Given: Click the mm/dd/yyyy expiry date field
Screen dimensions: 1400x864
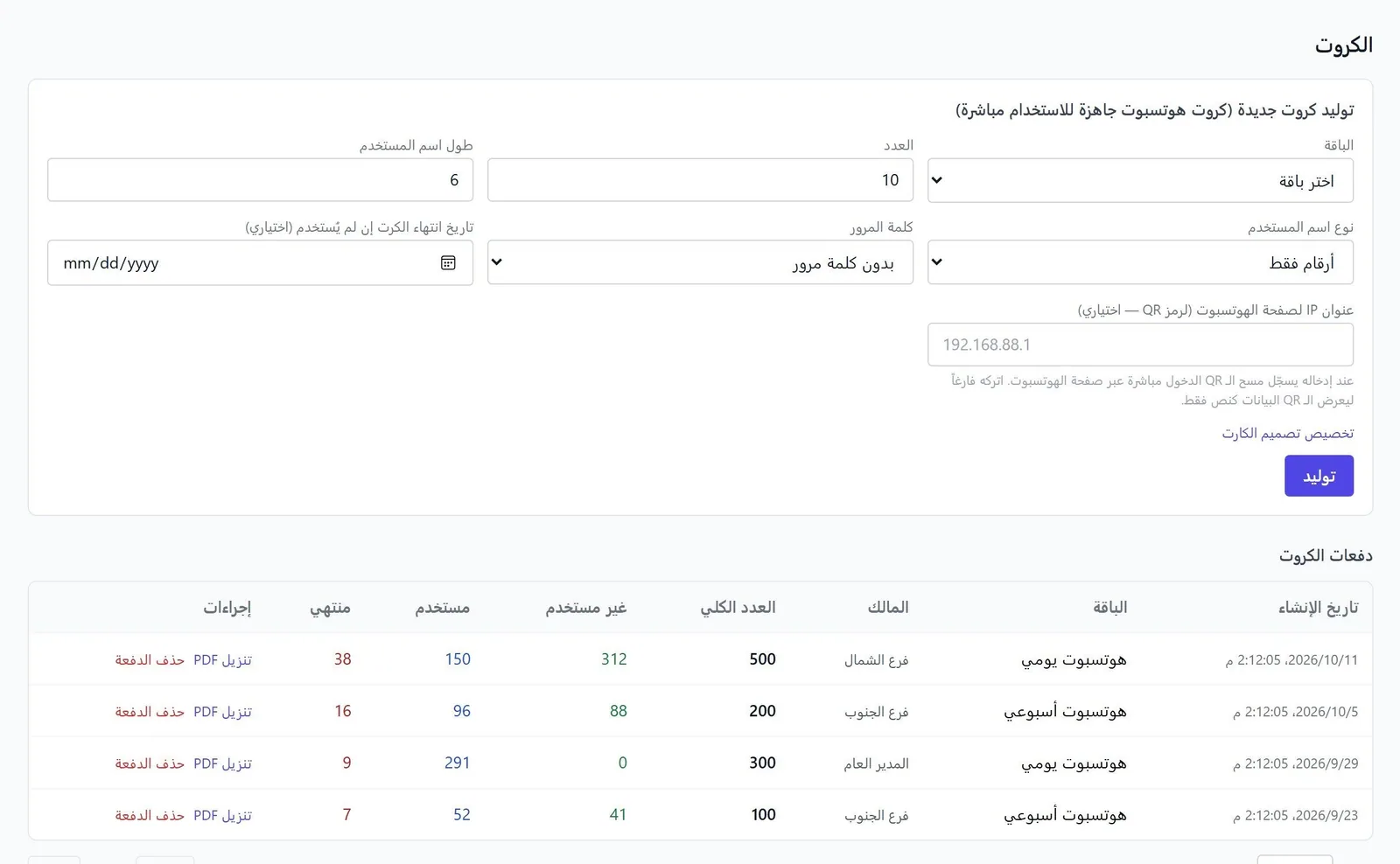Looking at the screenshot, I should tap(260, 262).
